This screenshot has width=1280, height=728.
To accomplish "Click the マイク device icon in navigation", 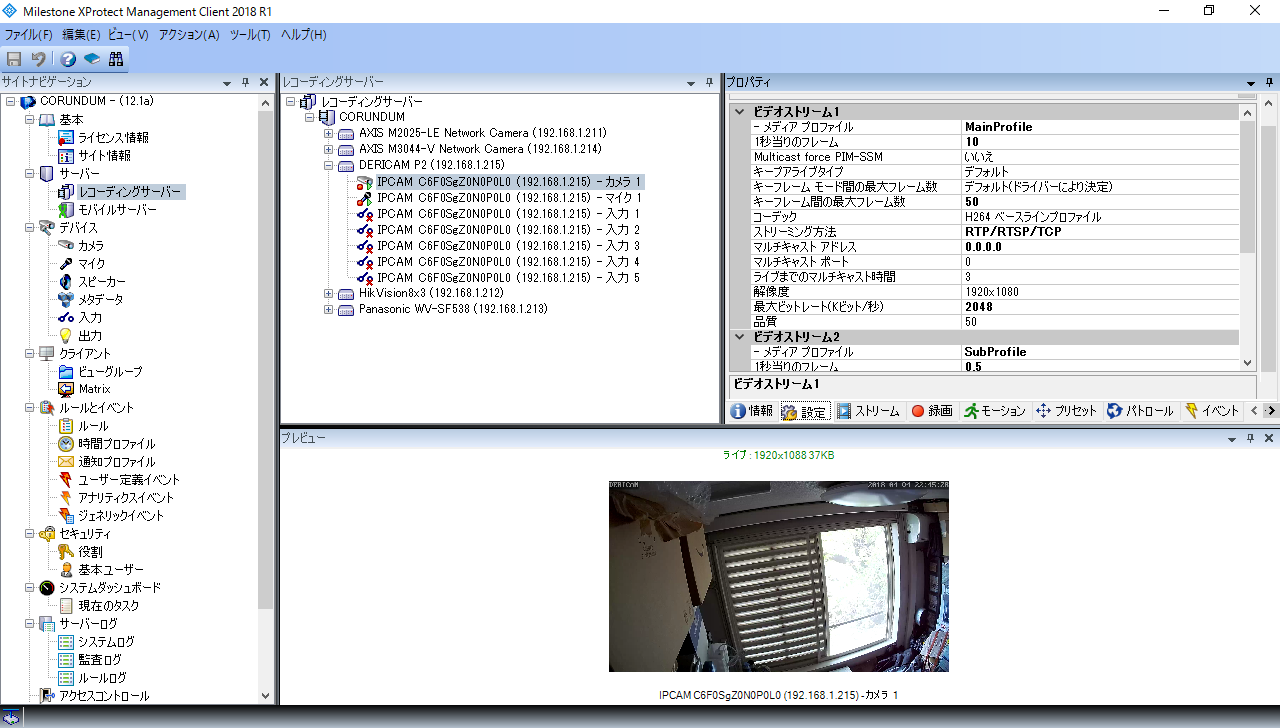I will coord(66,264).
